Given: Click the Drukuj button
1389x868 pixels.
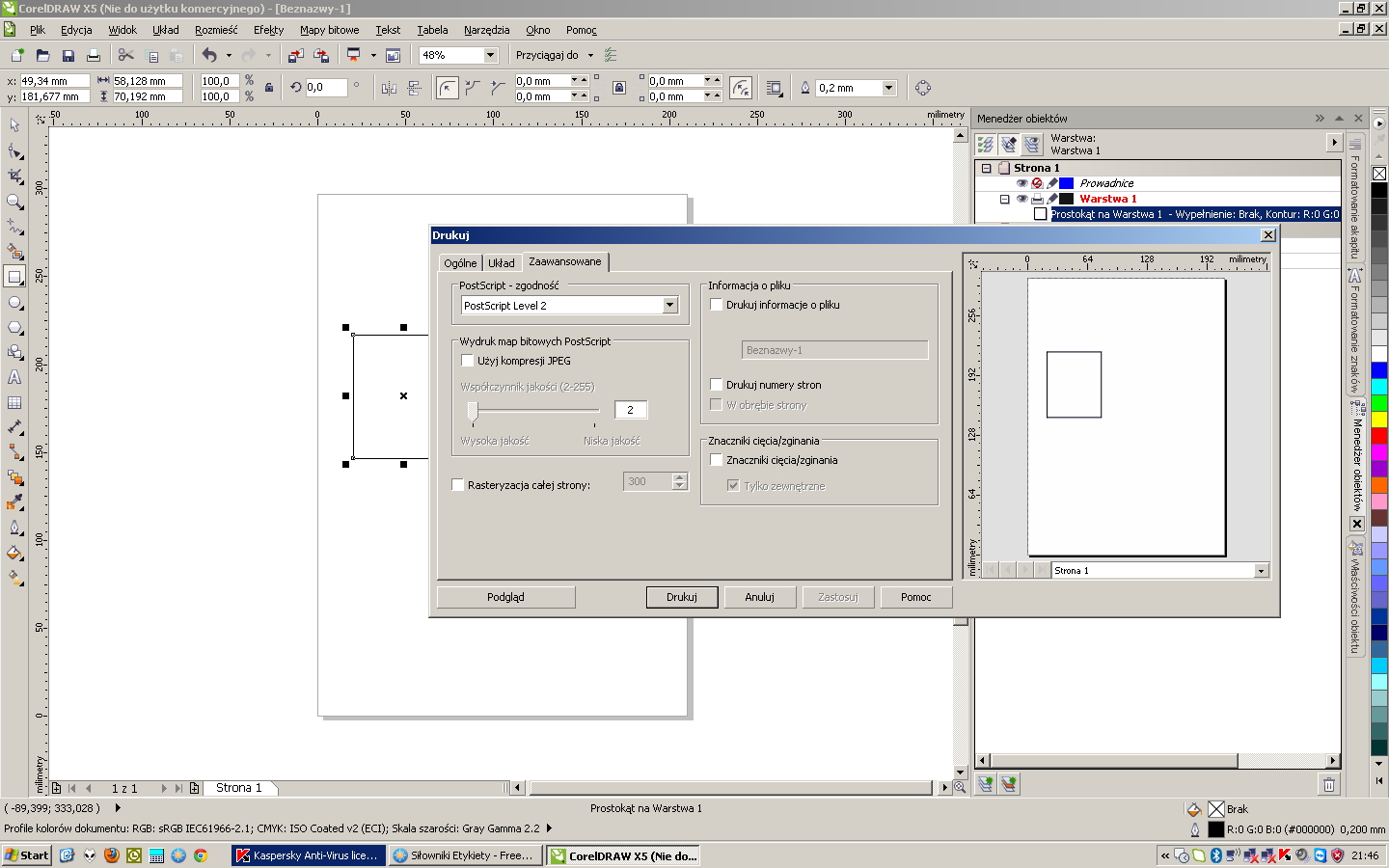Looking at the screenshot, I should 681,597.
